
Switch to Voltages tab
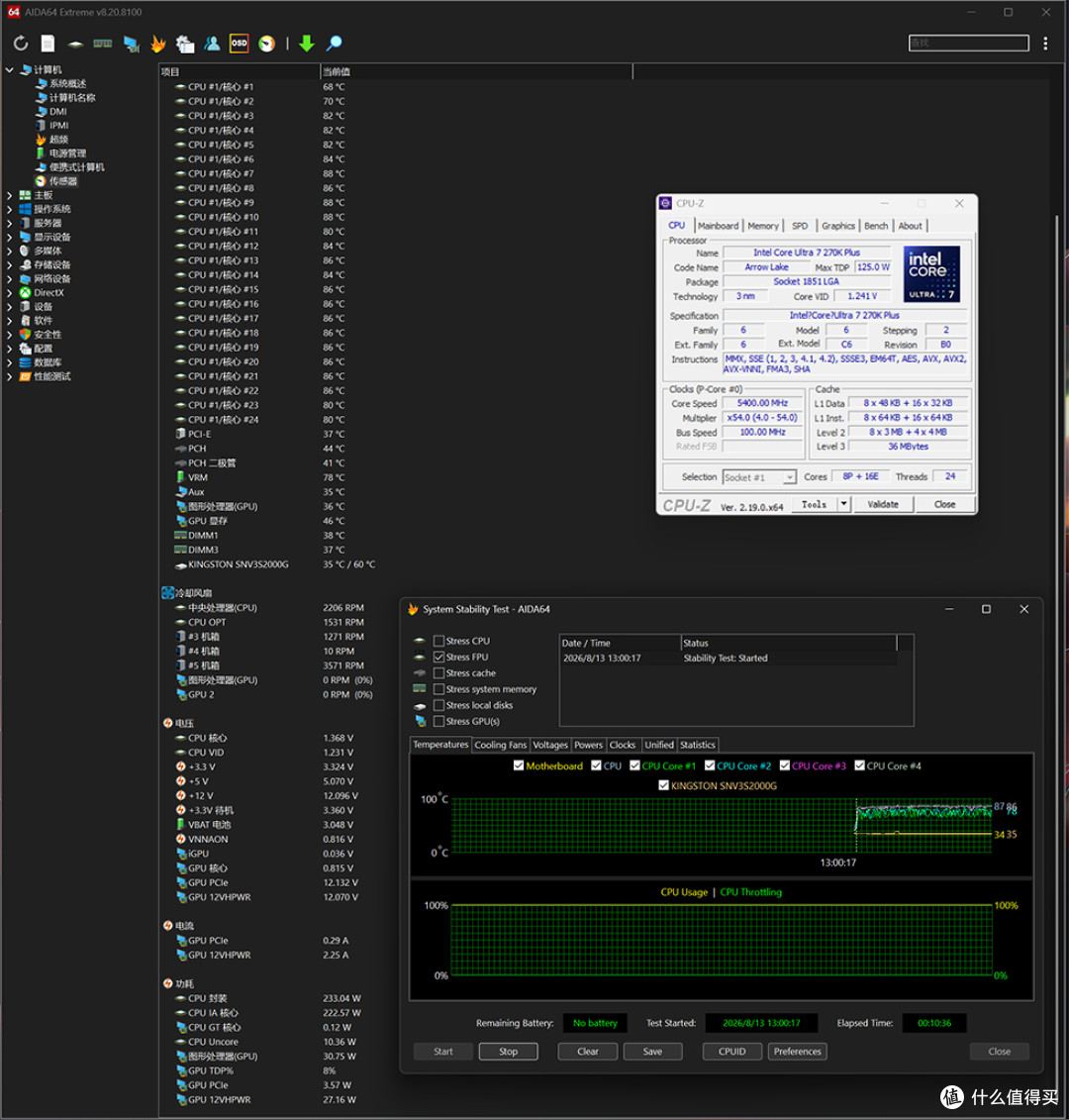point(550,745)
